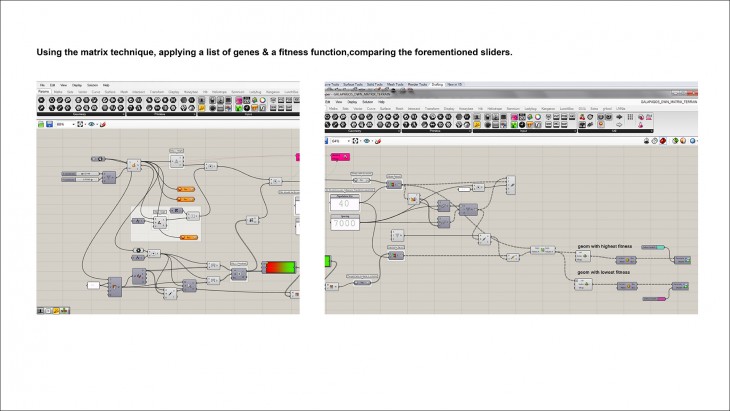Image resolution: width=730 pixels, height=411 pixels.
Task: Select Params tab in left window
Action: (43, 92)
